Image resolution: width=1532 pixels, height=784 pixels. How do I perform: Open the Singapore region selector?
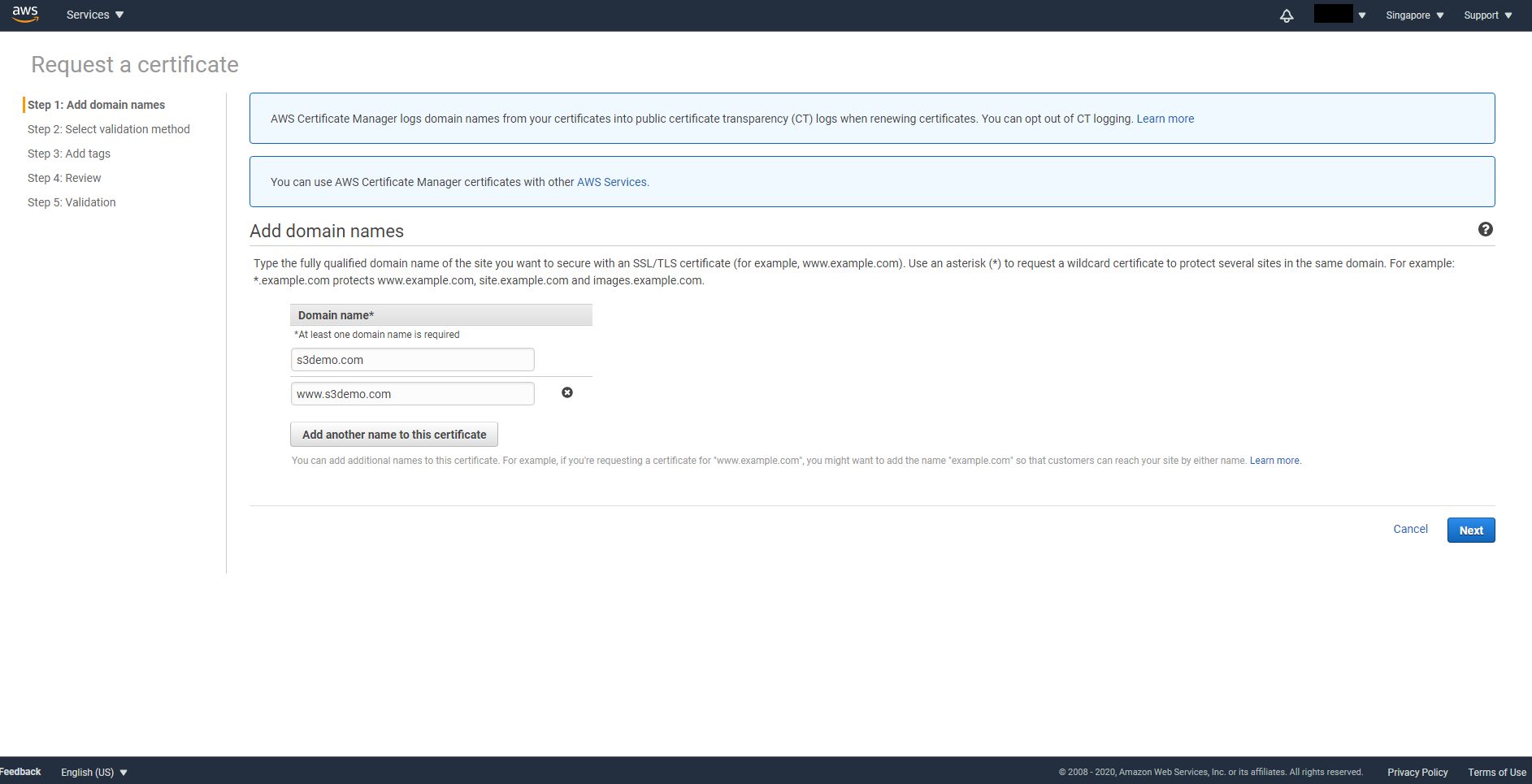(1415, 15)
